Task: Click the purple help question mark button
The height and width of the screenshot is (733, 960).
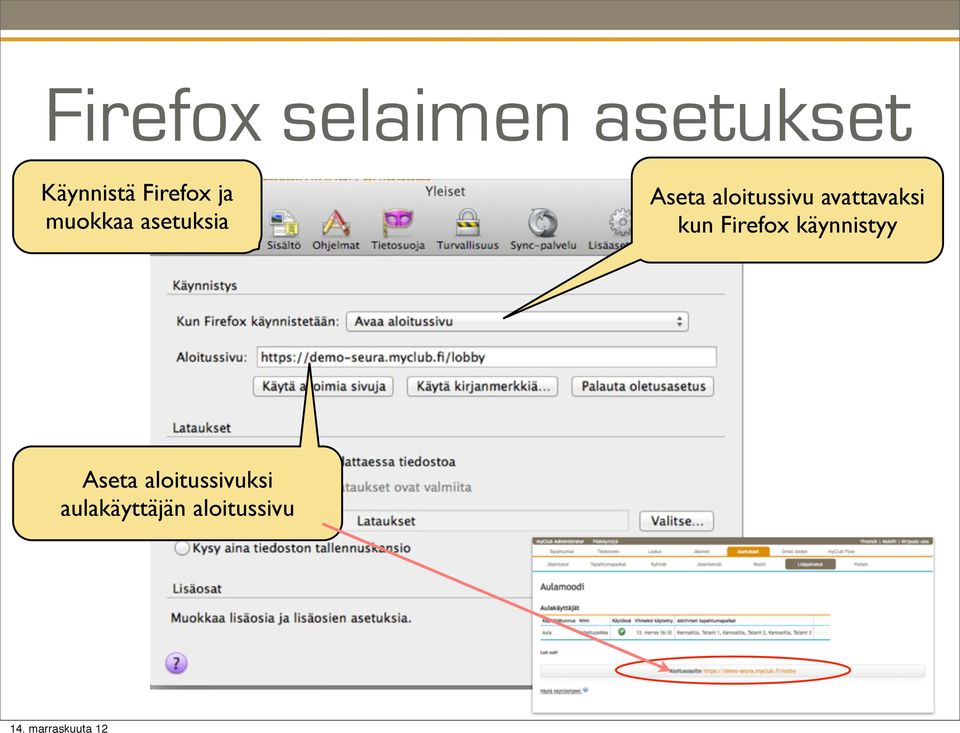Action: (176, 663)
